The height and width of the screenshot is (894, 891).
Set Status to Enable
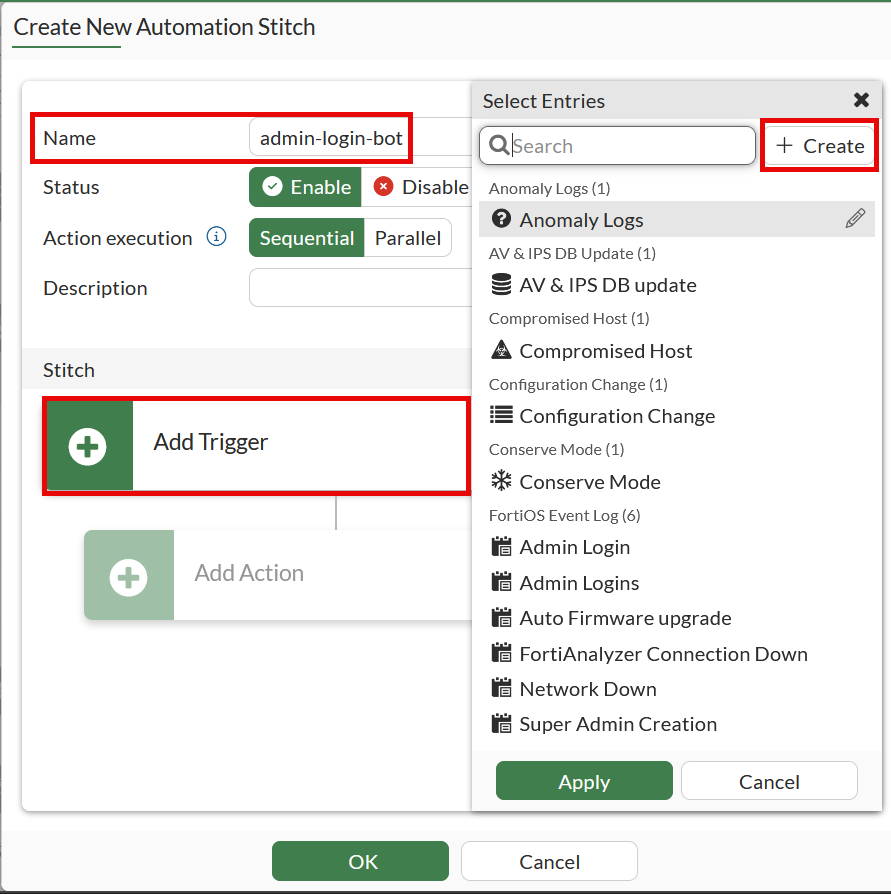tap(306, 187)
